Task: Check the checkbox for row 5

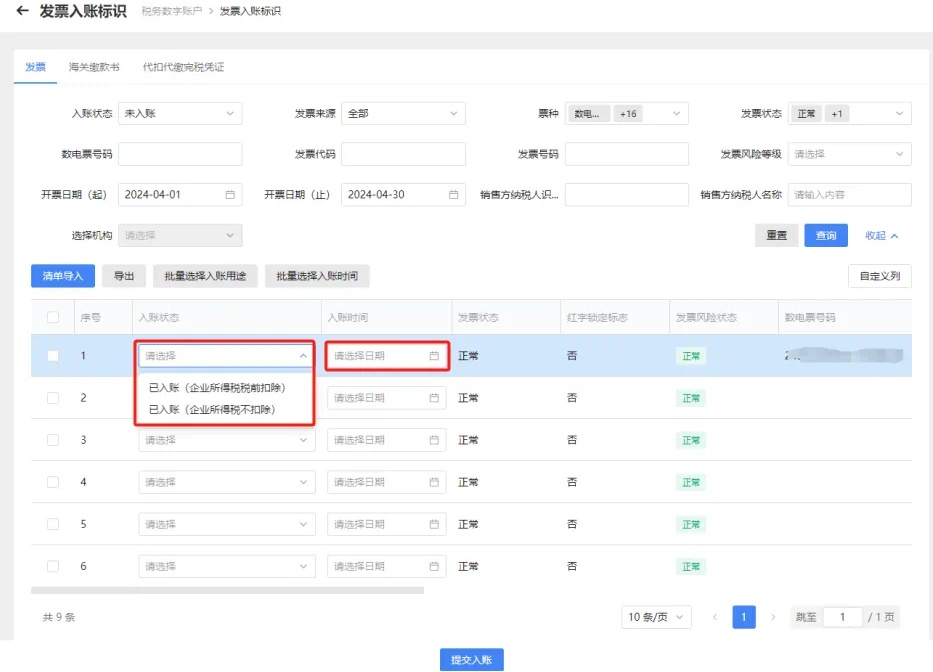Action: pyautogui.click(x=53, y=524)
